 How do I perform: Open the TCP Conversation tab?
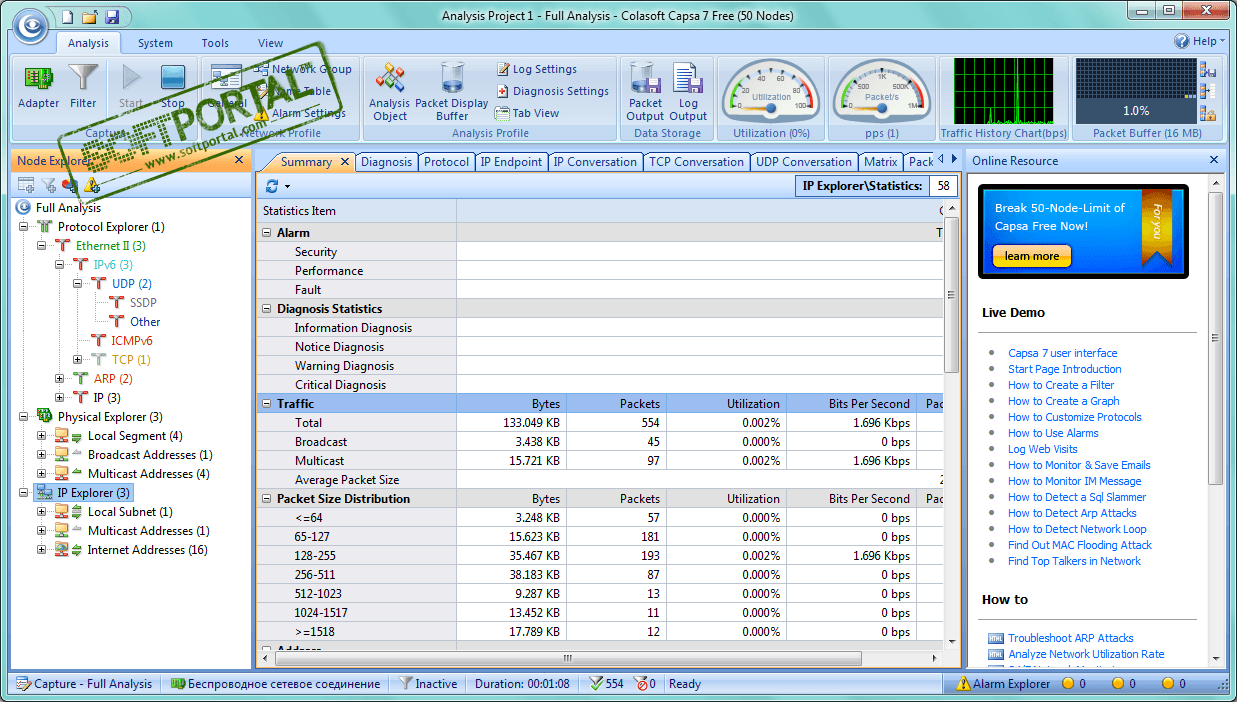(696, 162)
